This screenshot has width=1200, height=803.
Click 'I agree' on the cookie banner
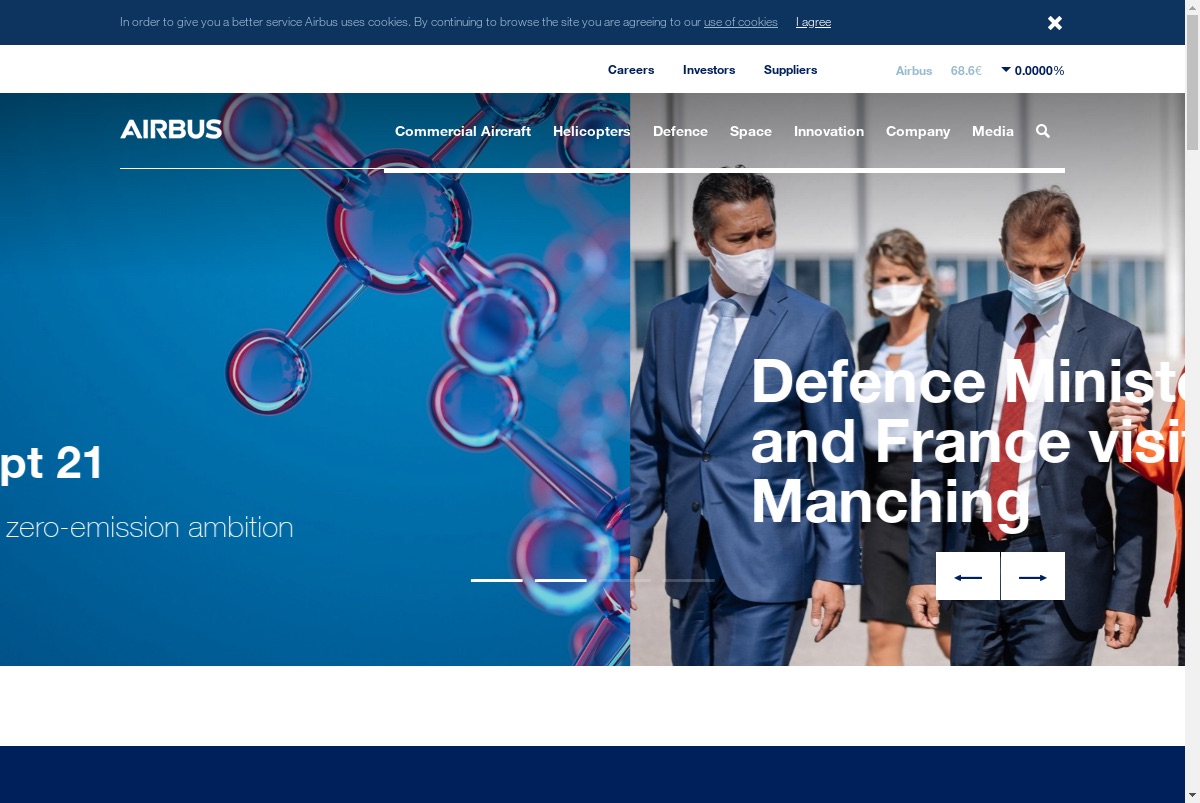click(x=813, y=22)
